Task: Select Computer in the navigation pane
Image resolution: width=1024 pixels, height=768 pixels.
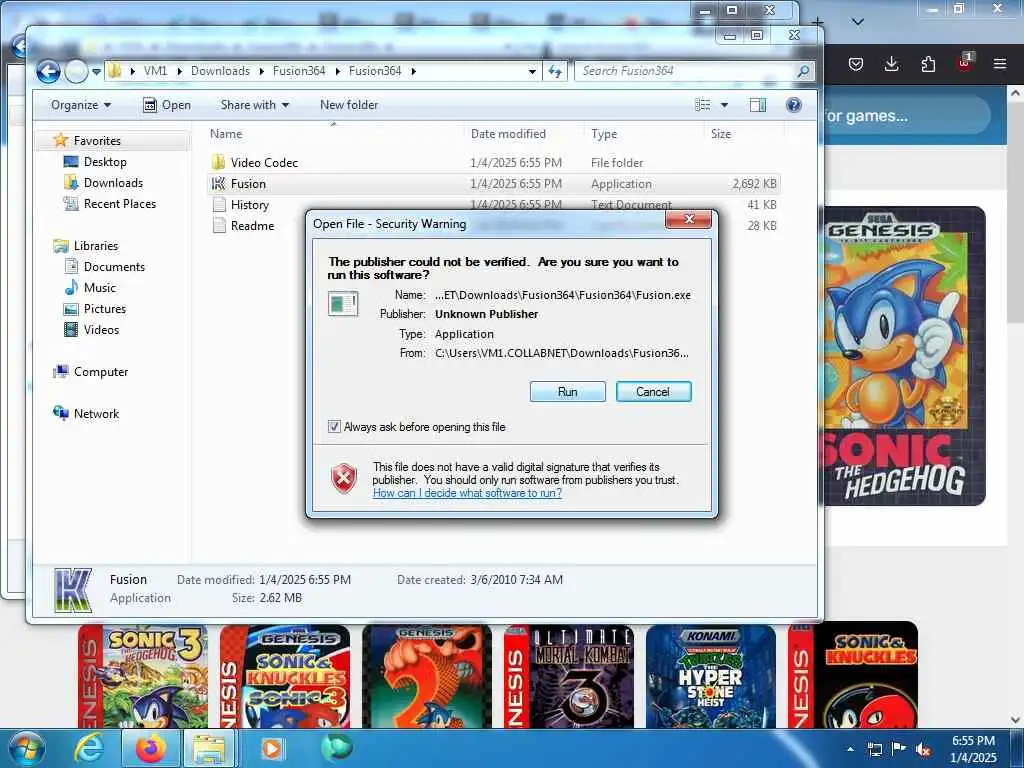Action: coord(101,372)
